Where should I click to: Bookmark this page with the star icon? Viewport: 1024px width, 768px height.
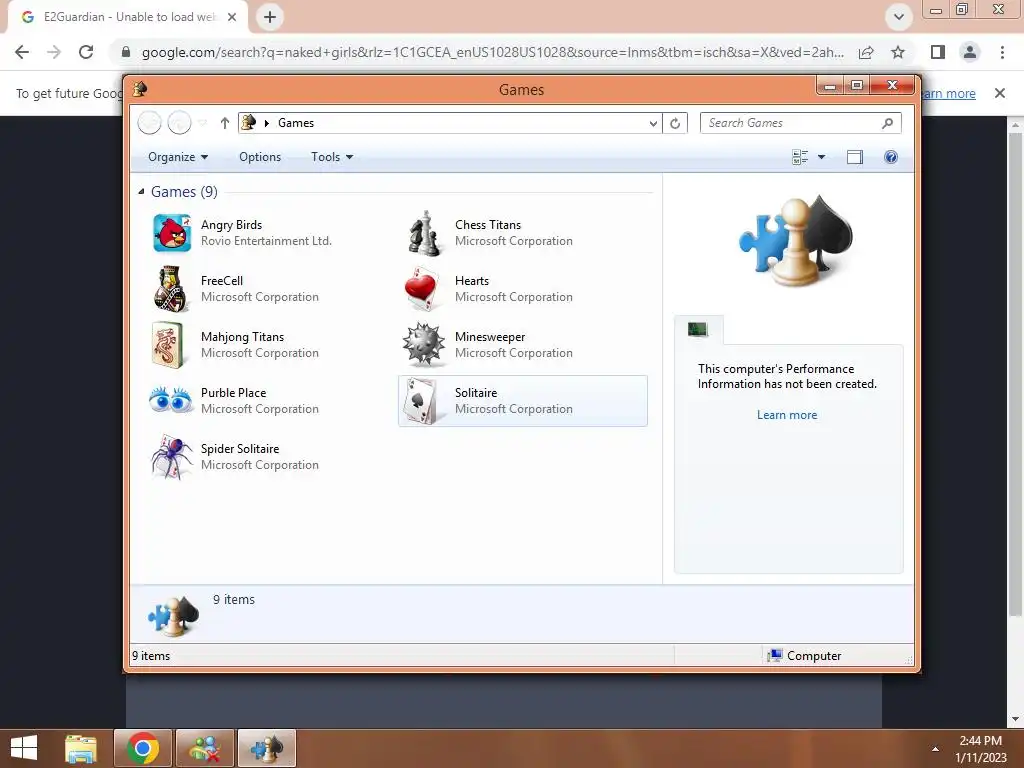[x=898, y=52]
